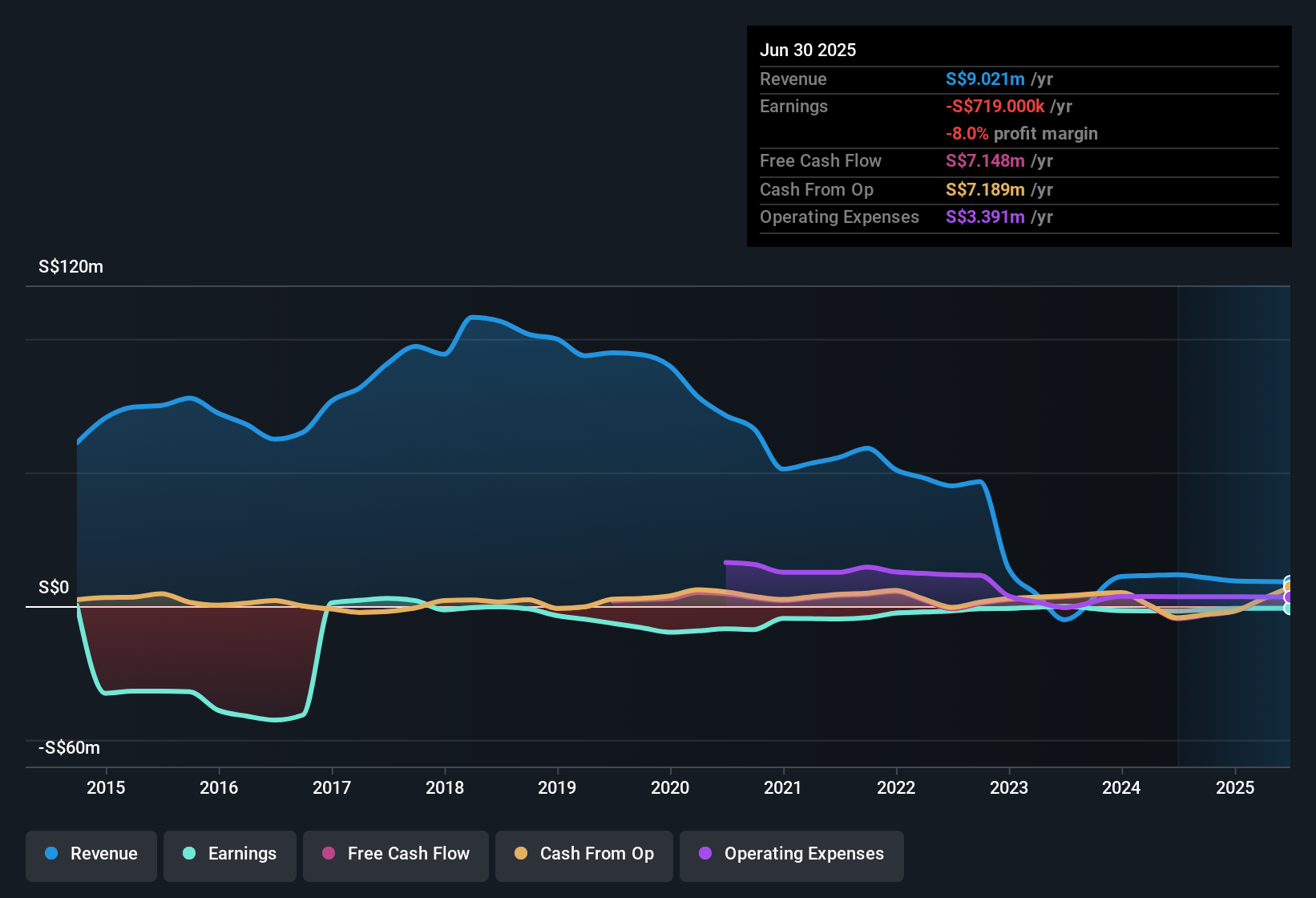
Task: Select the 2015 x-axis label
Action: [106, 788]
